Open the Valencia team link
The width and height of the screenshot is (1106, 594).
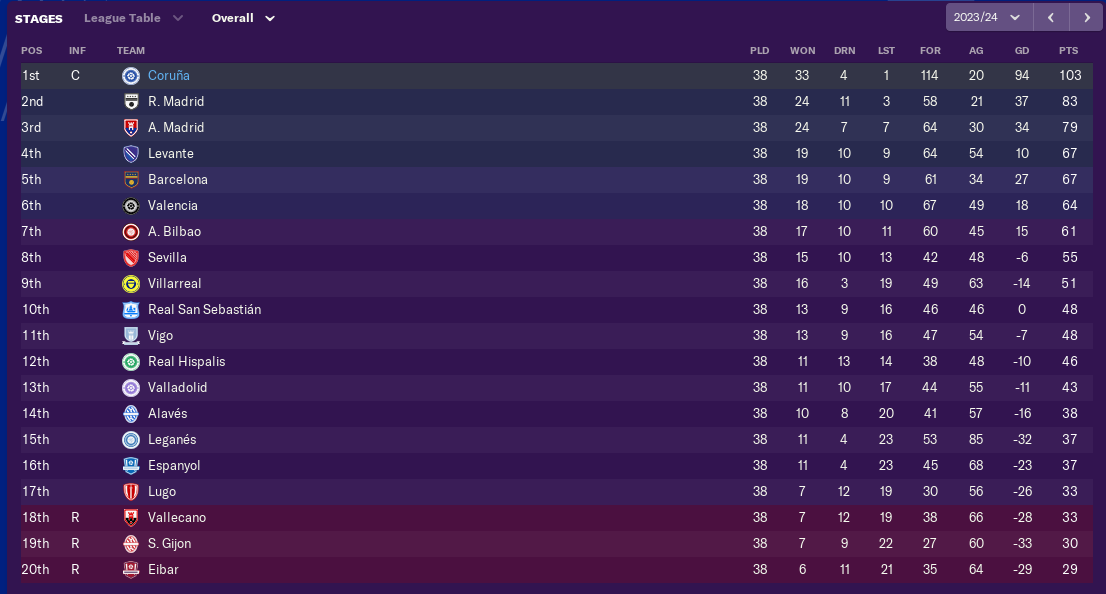tap(173, 206)
